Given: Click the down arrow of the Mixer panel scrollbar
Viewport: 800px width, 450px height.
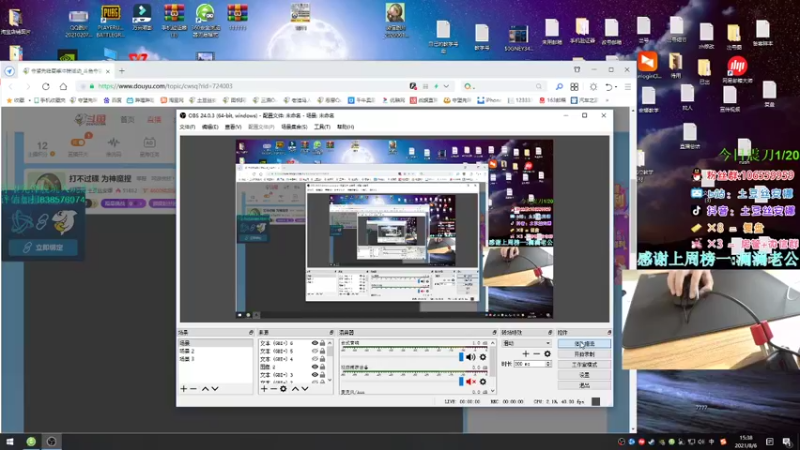Looking at the screenshot, I should tap(492, 391).
